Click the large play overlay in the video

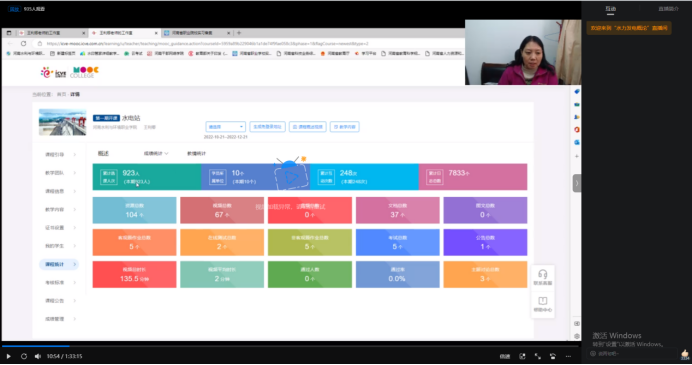pos(290,176)
